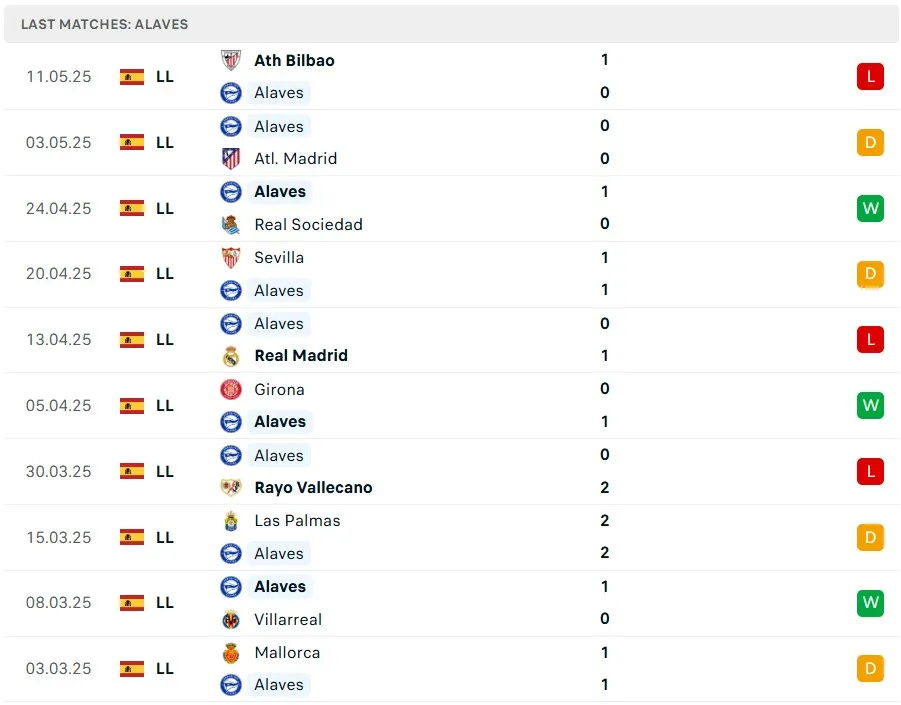Click the Las Palmas club crest
Screen dimensions: 901x705
coord(231,520)
